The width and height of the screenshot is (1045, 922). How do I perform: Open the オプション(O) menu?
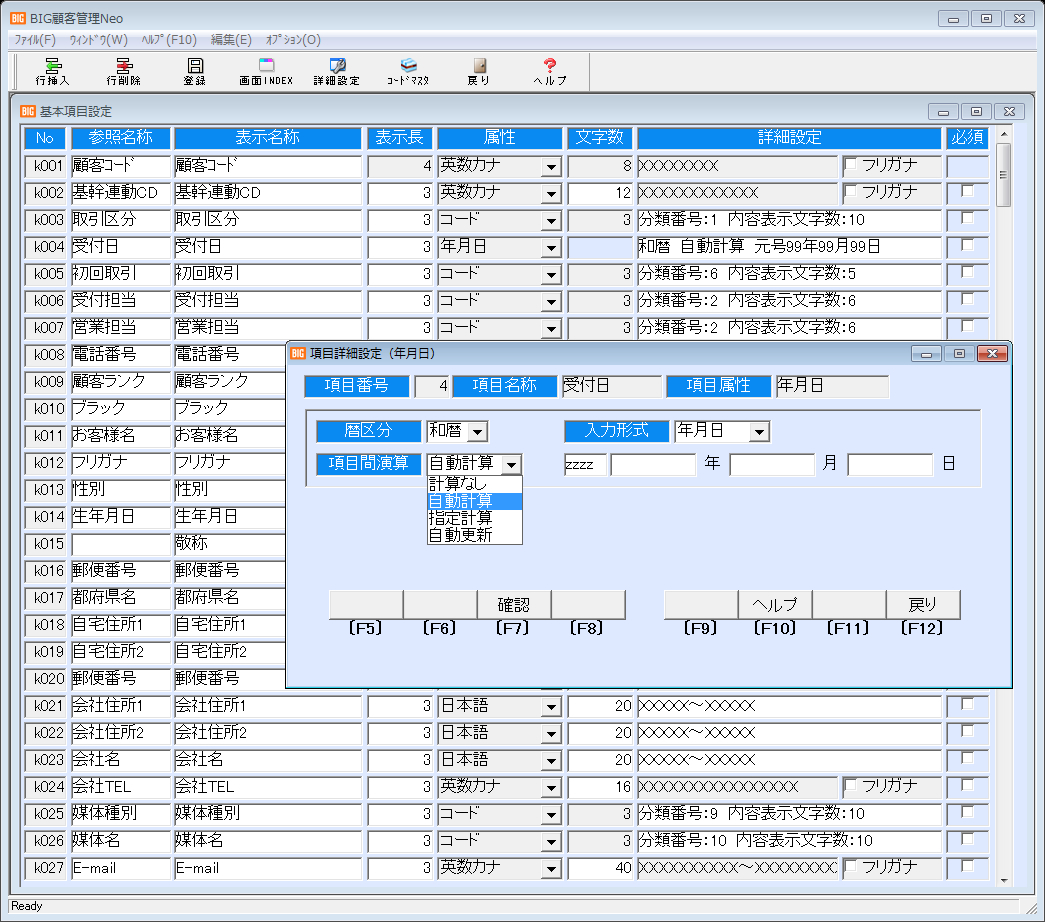pyautogui.click(x=293, y=40)
